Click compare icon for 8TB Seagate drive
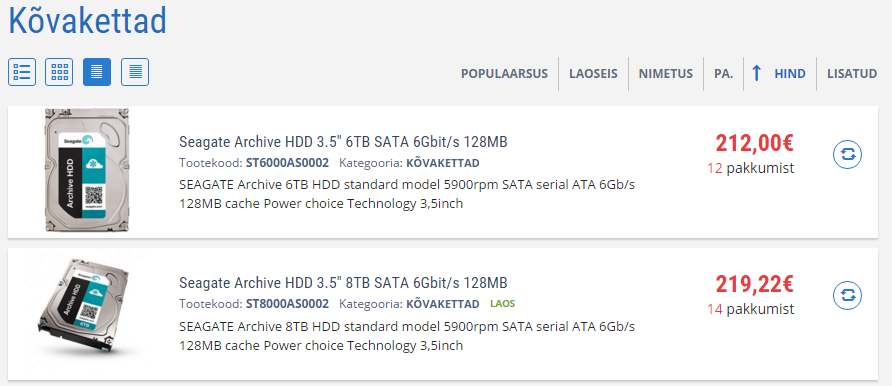This screenshot has height=386, width=892. pos(848,295)
